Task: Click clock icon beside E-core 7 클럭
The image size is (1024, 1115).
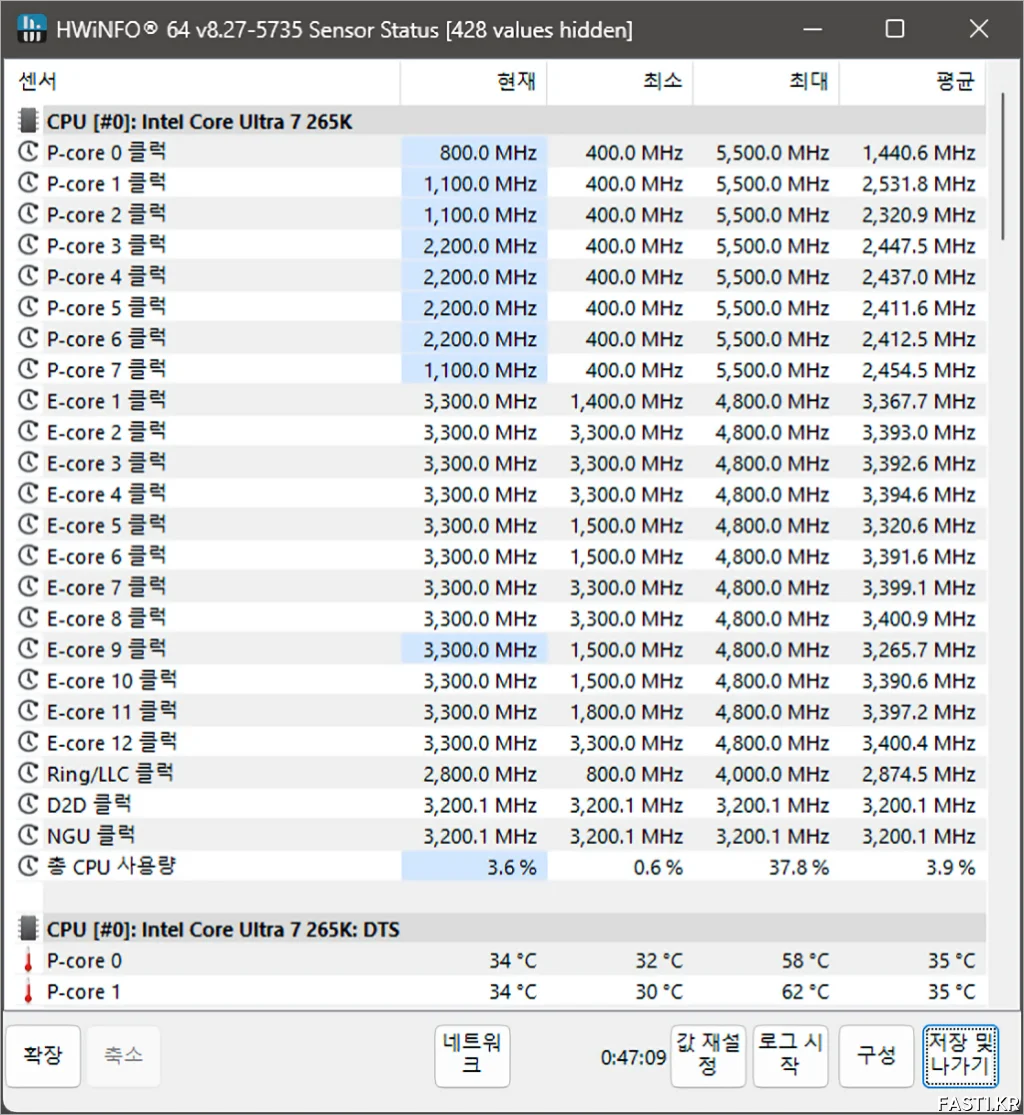Action: (28, 587)
